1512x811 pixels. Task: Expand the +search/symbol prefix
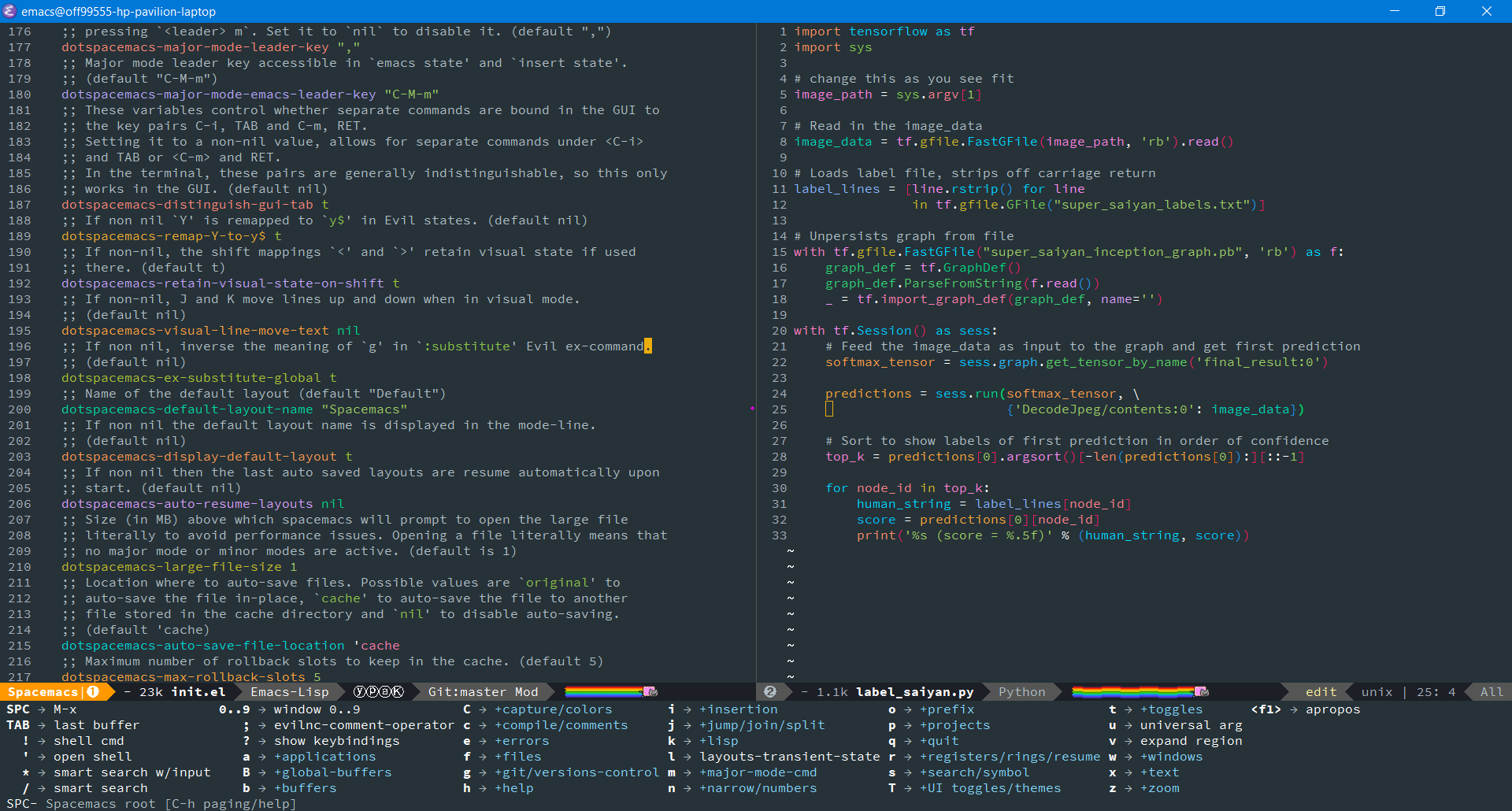(x=974, y=772)
